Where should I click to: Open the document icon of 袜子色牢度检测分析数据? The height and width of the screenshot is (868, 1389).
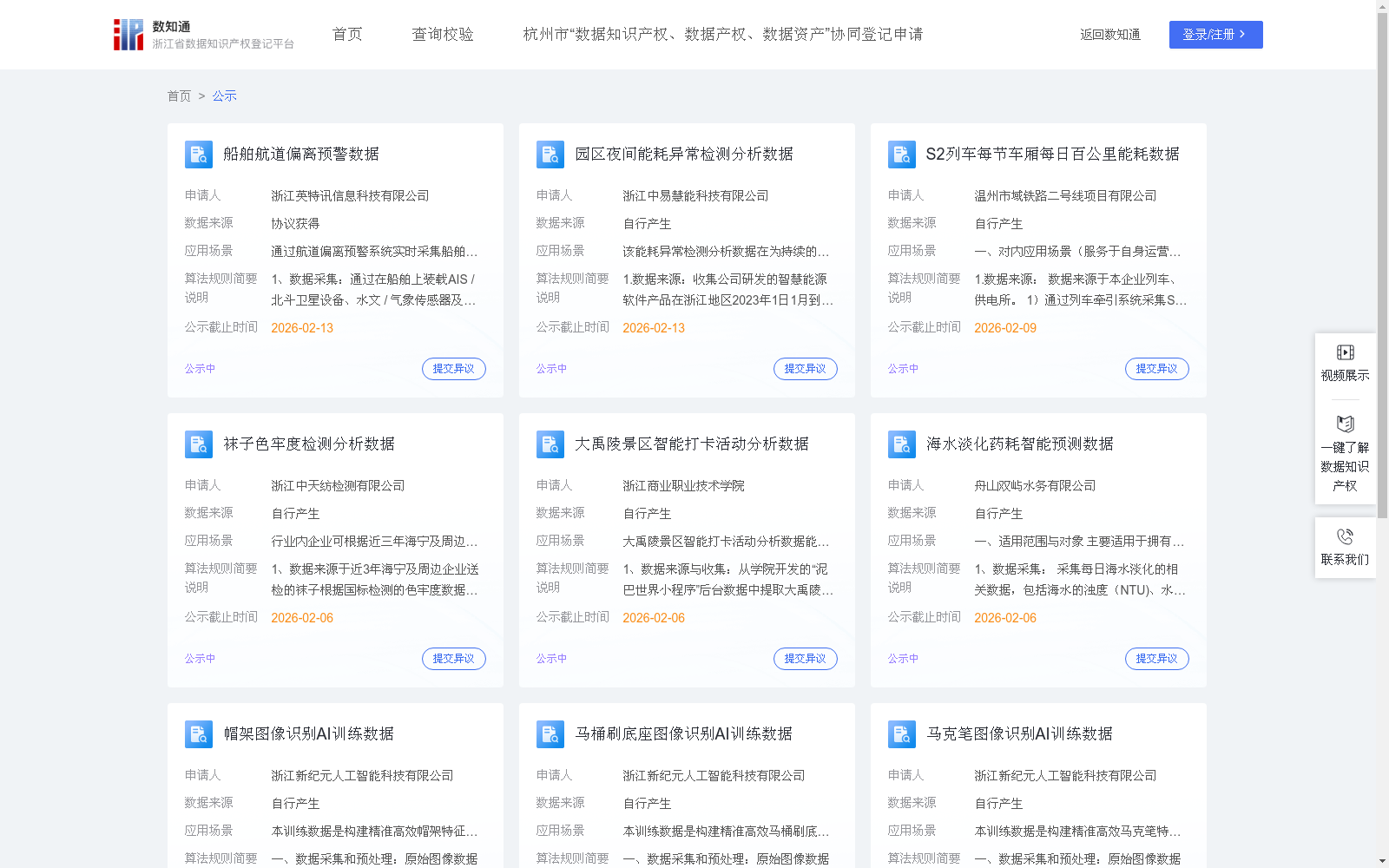pos(199,444)
